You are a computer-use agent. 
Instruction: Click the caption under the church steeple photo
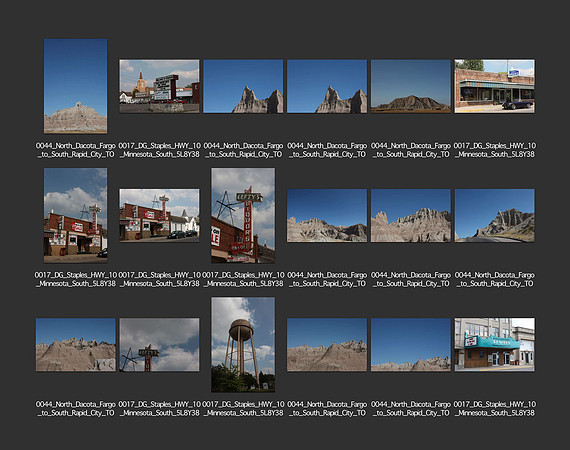[x=159, y=150]
